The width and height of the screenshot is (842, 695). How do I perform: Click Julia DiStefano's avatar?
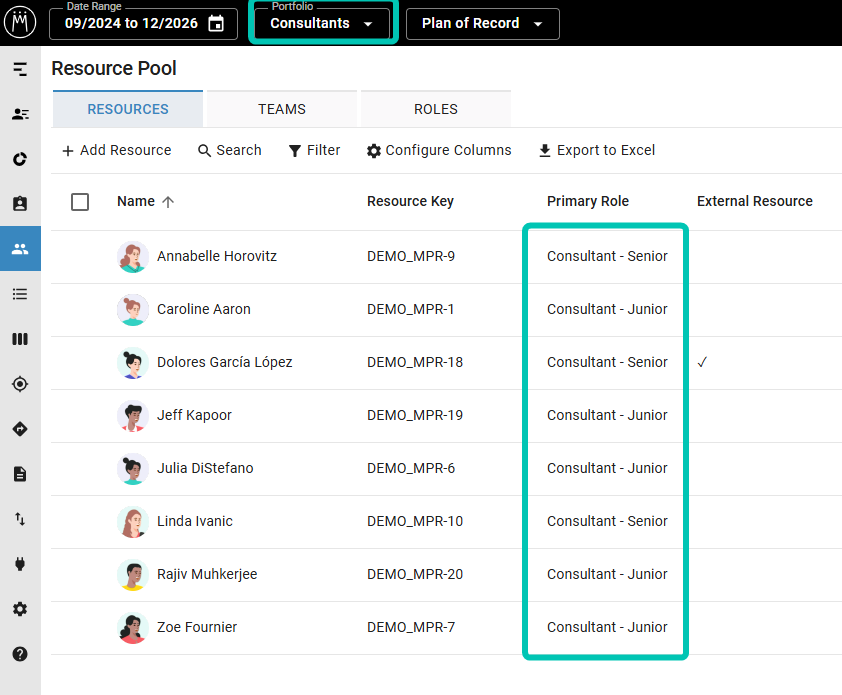[133, 469]
